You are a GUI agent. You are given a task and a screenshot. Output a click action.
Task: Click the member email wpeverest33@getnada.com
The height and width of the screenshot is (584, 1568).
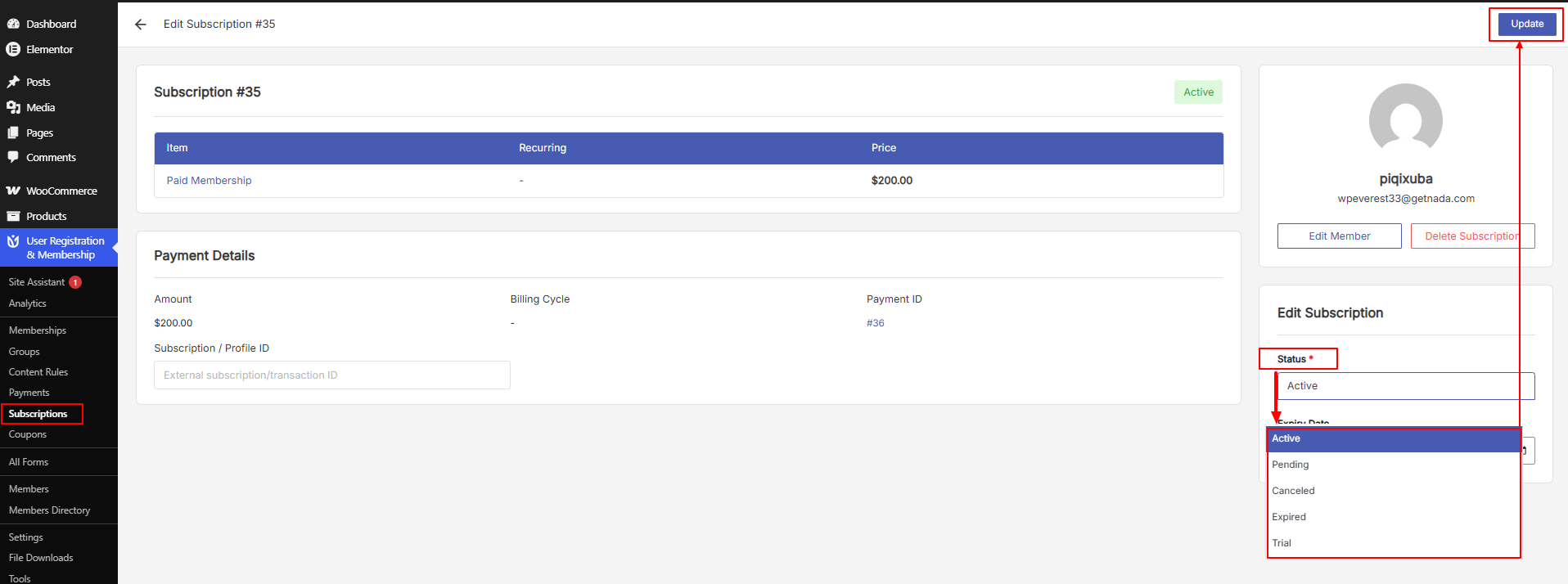(1406, 199)
